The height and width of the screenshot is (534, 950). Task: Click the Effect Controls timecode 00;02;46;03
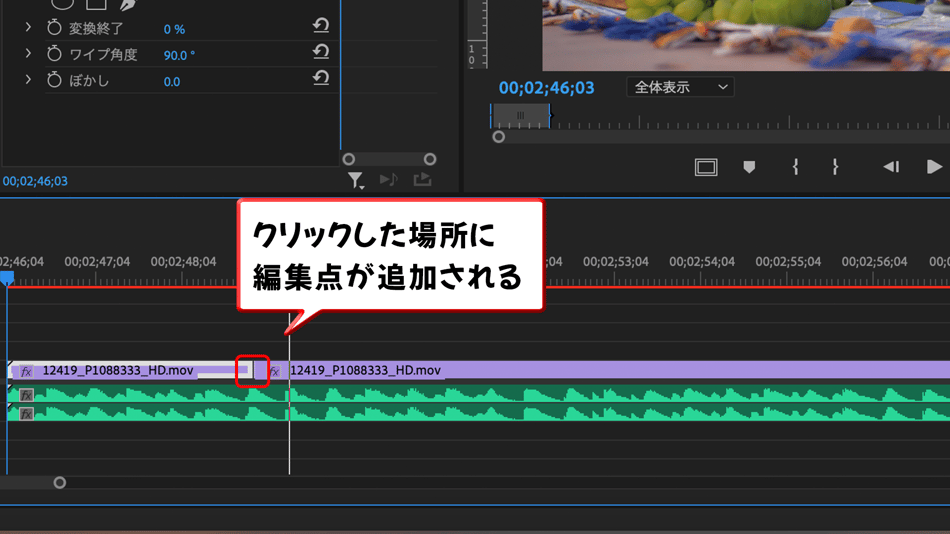35,181
